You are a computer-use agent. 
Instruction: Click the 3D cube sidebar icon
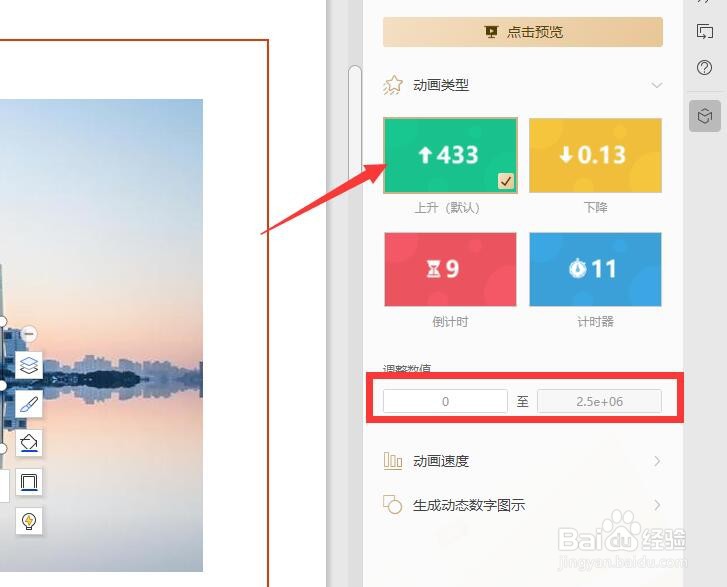705,116
